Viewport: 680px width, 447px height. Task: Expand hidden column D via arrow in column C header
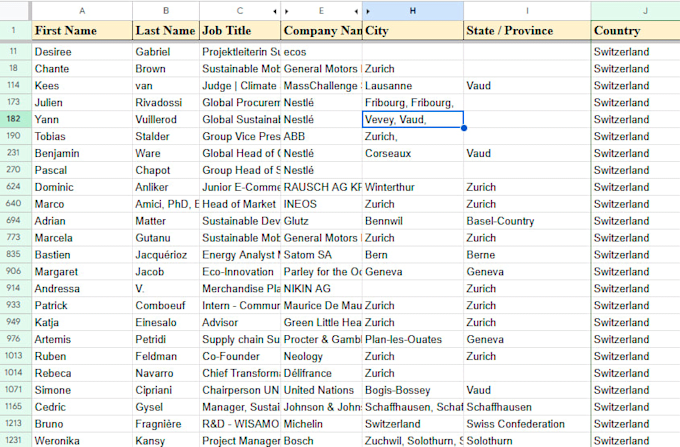click(x=275, y=11)
